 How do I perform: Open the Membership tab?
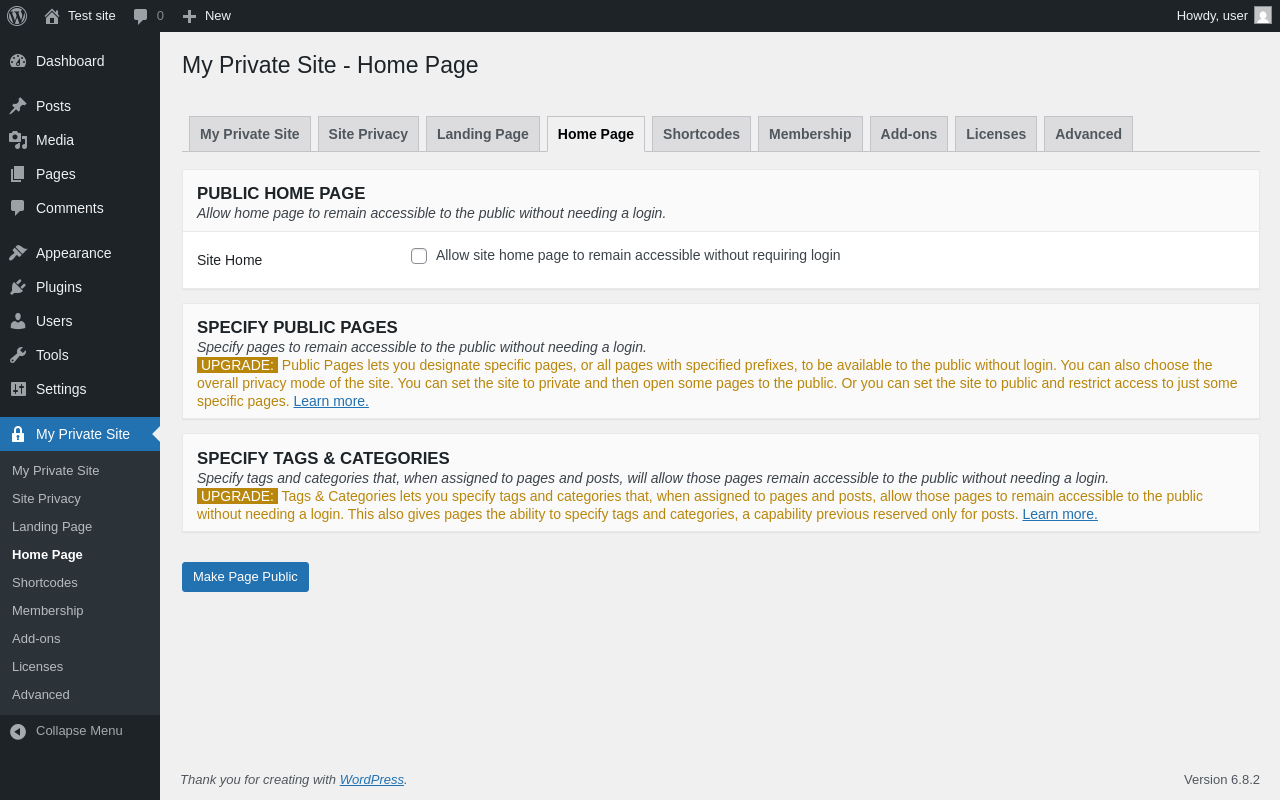coord(810,134)
